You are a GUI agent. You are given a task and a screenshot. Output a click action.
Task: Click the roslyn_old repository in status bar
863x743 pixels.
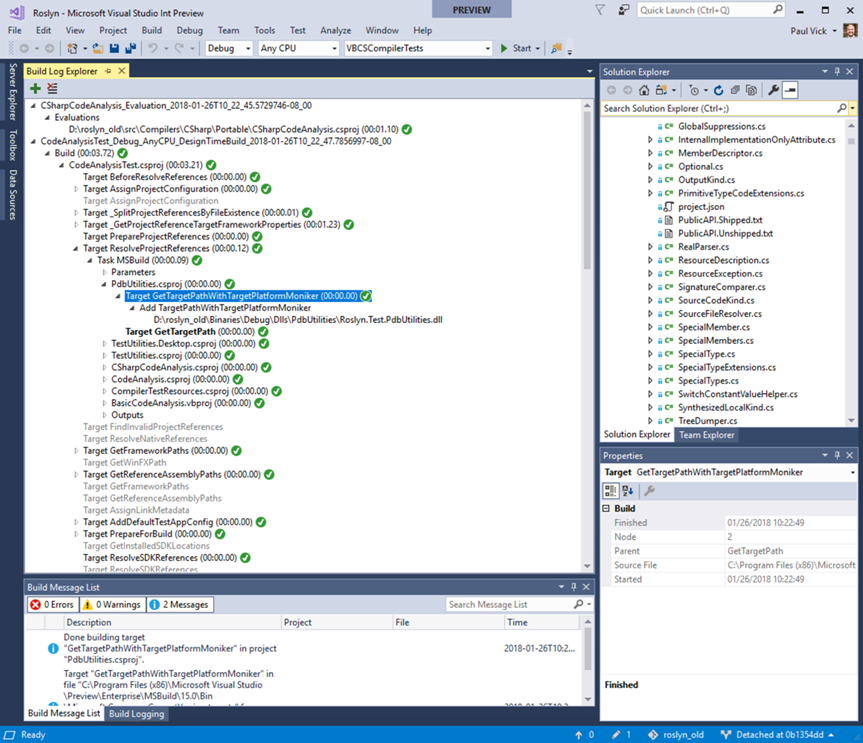point(683,735)
